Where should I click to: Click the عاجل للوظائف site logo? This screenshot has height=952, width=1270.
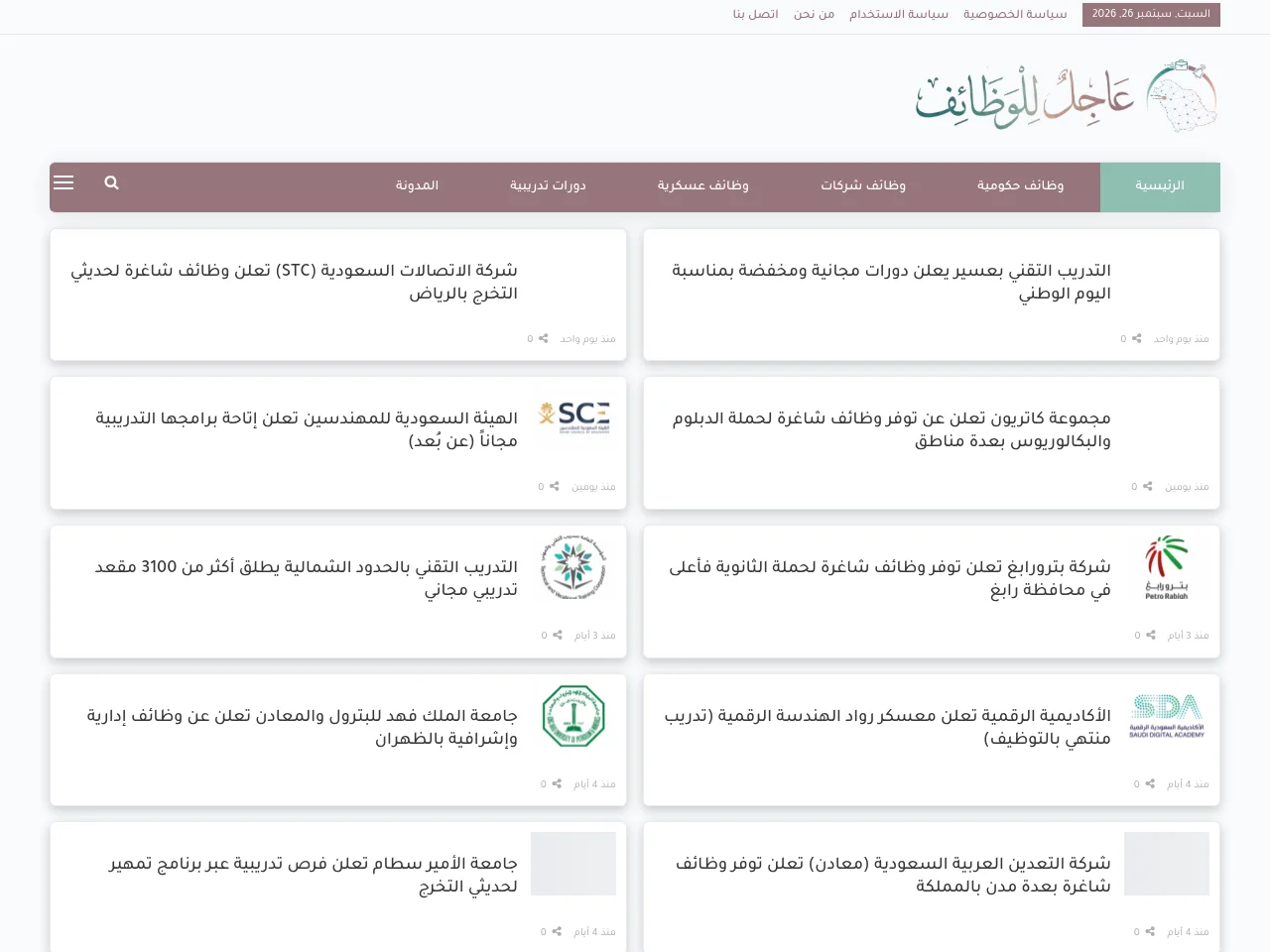tap(1067, 96)
